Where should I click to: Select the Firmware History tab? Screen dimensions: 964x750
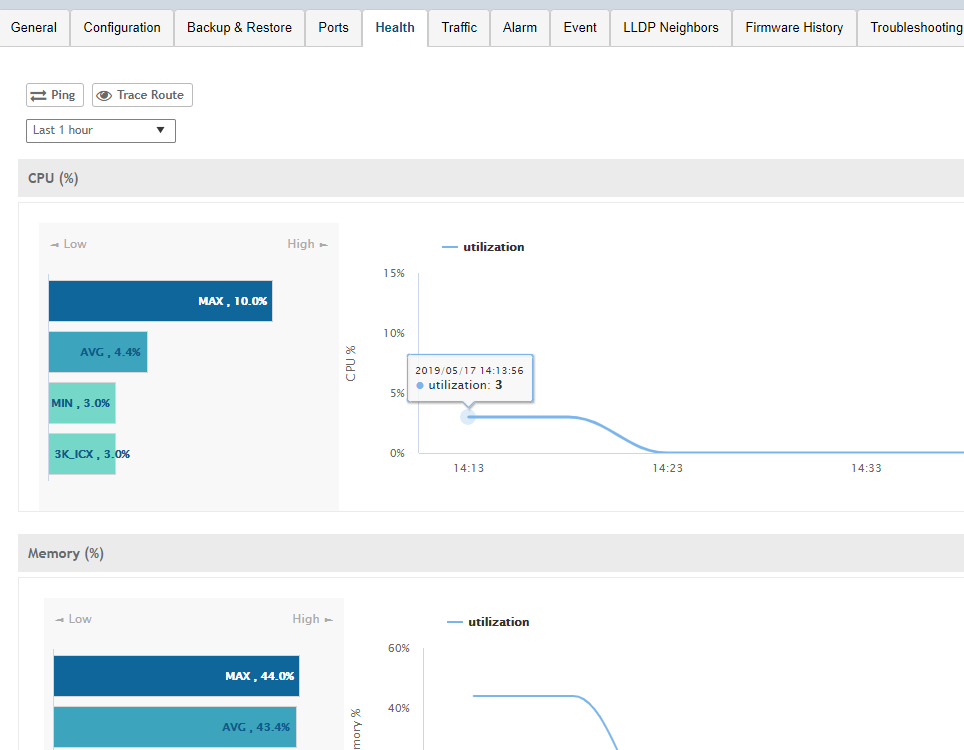(794, 27)
